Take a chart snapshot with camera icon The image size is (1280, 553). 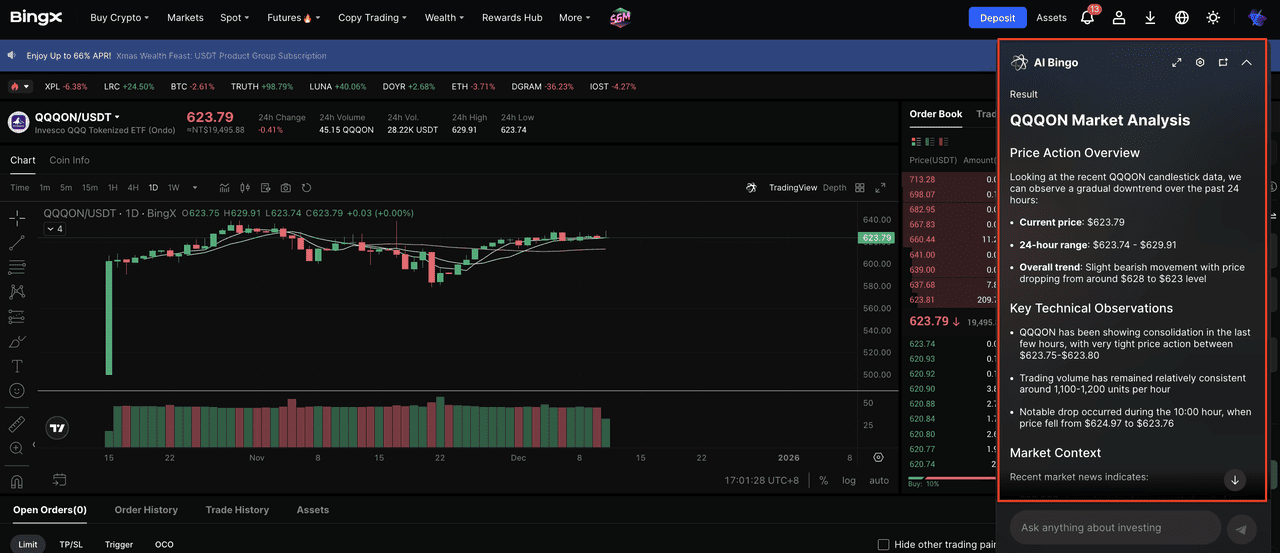click(x=286, y=188)
